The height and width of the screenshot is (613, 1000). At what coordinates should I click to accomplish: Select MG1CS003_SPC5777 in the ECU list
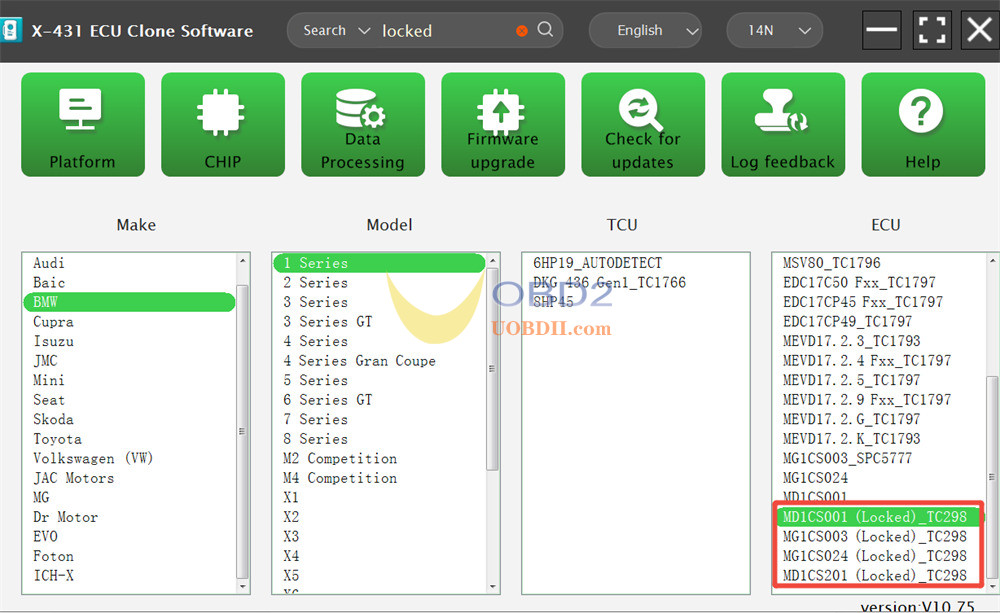(x=848, y=459)
